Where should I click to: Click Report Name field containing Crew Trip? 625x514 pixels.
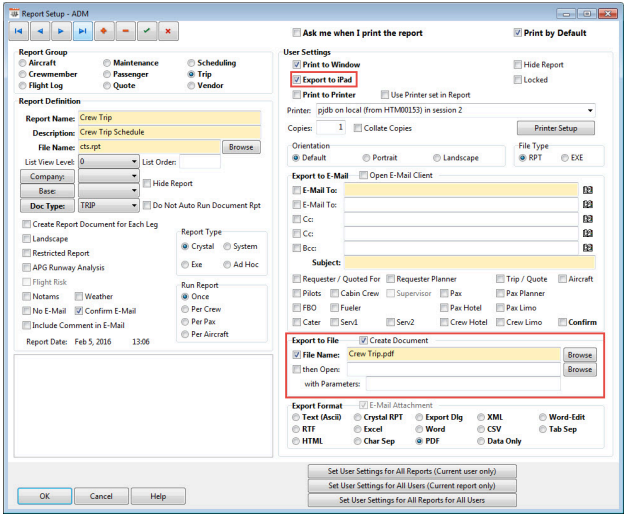click(x=169, y=118)
